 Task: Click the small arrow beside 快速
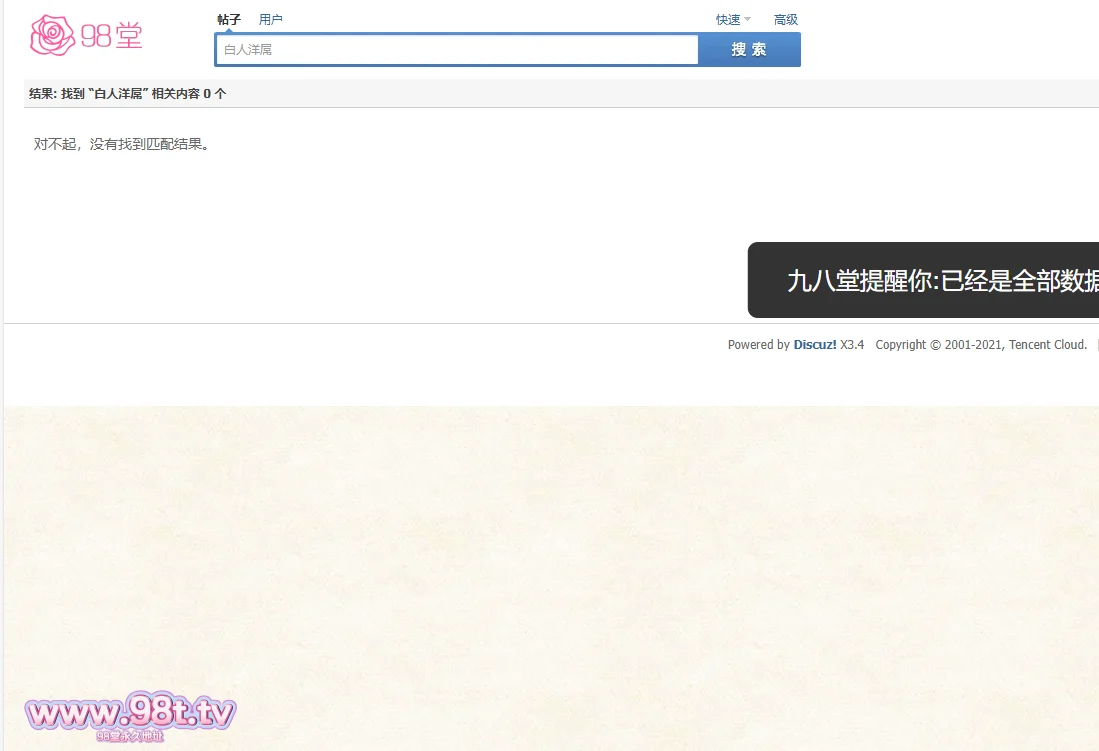tap(748, 20)
